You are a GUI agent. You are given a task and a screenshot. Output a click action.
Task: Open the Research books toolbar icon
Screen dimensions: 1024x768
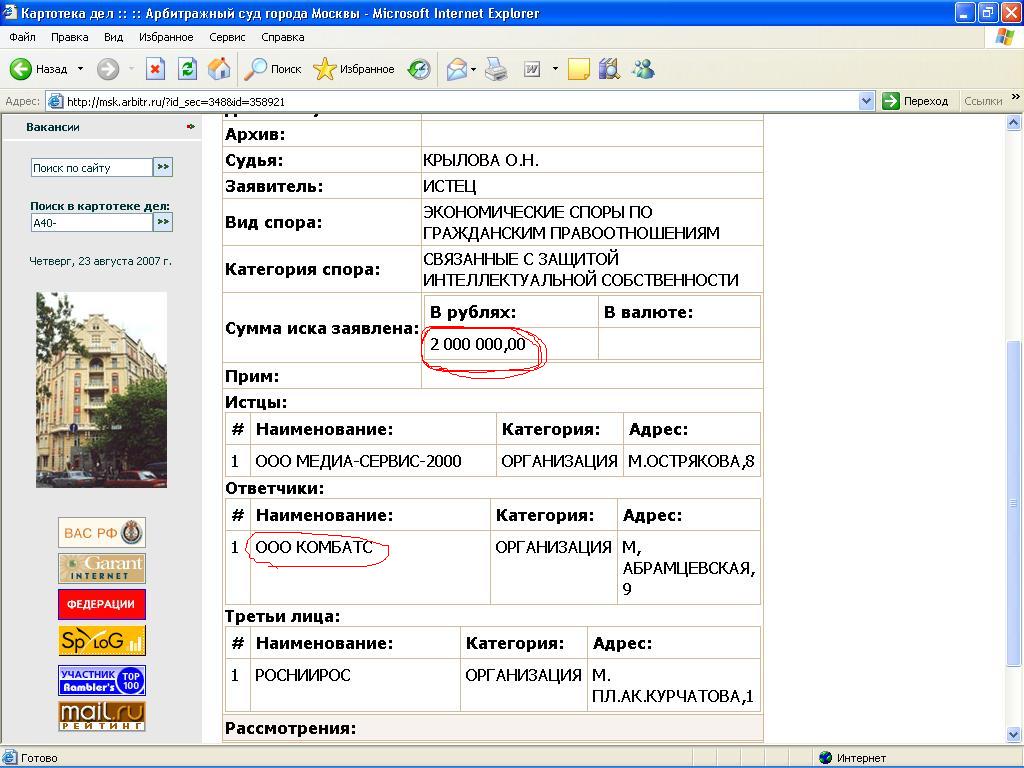(609, 69)
